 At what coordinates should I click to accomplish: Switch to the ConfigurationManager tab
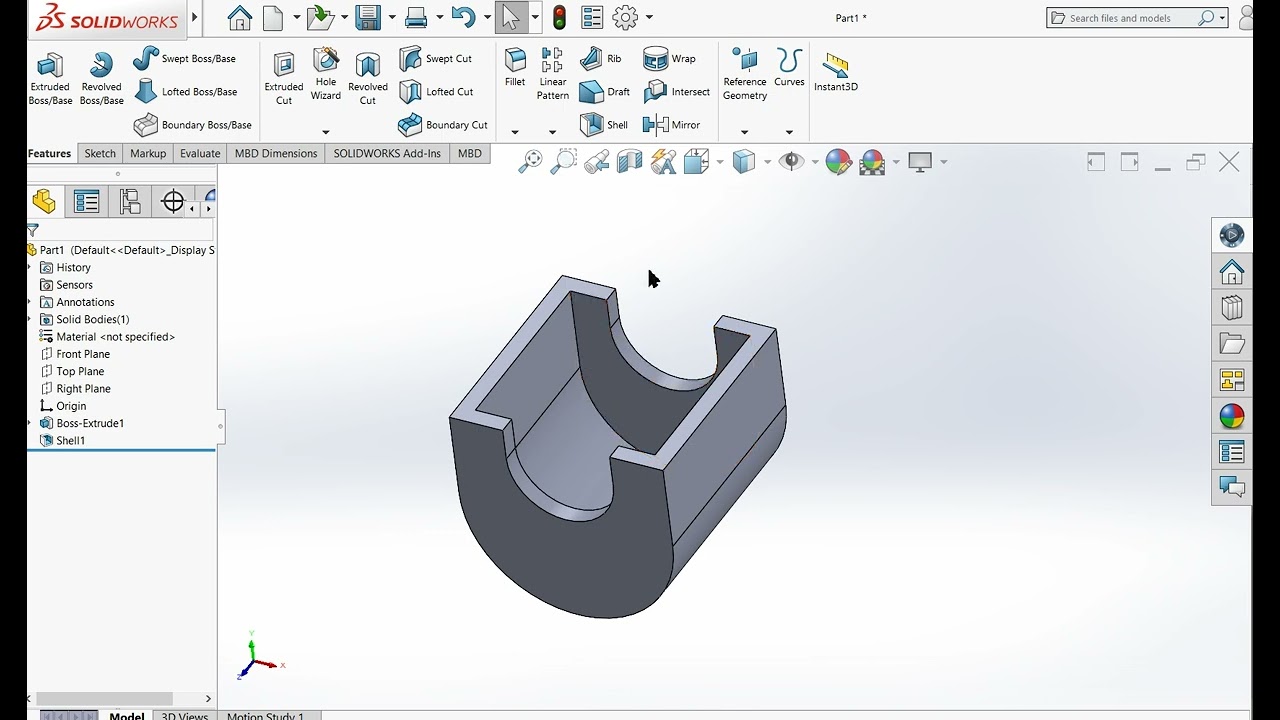130,202
